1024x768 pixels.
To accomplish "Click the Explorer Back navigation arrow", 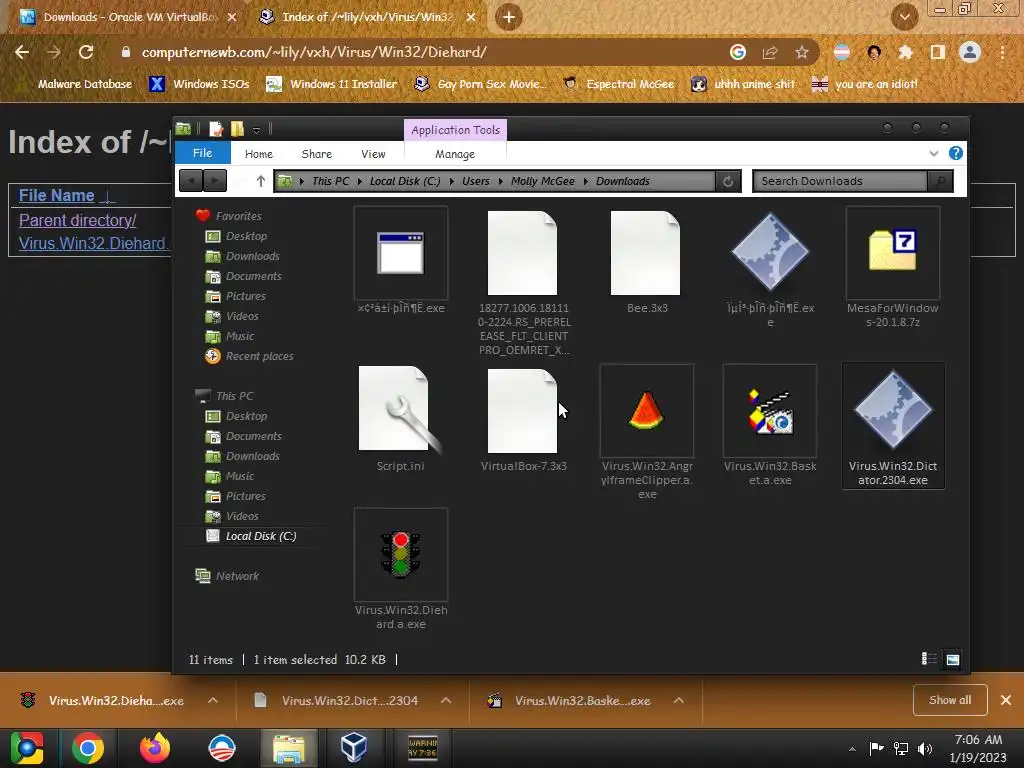I will pos(191,181).
